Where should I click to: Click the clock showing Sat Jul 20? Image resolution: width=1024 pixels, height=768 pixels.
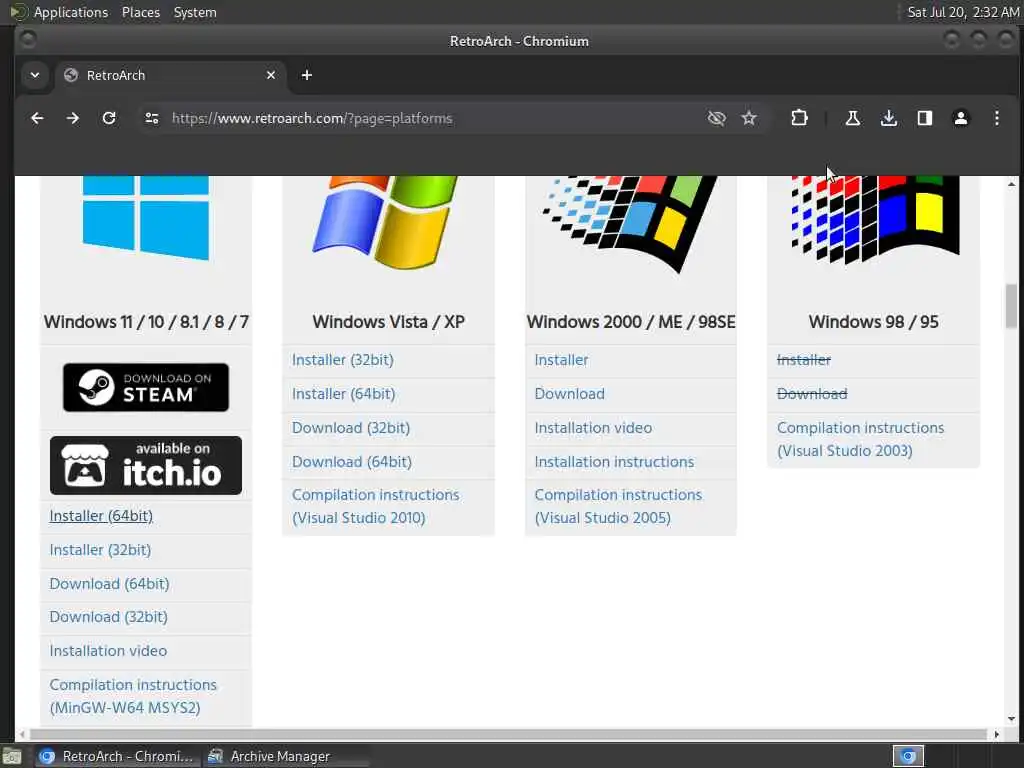963,12
